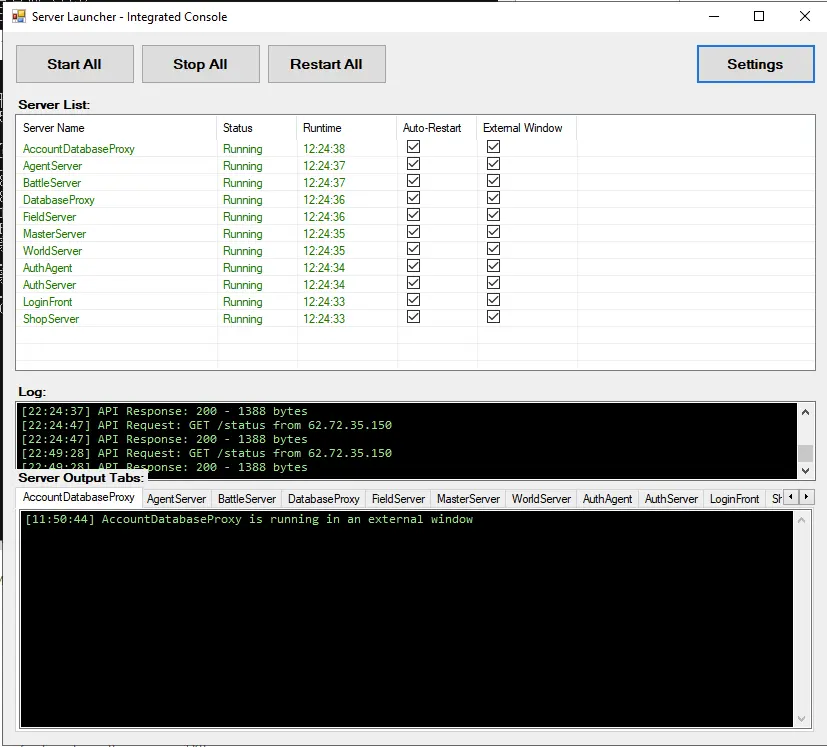
Task: Toggle Auto-Restart for AuthServer
Action: [x=414, y=283]
